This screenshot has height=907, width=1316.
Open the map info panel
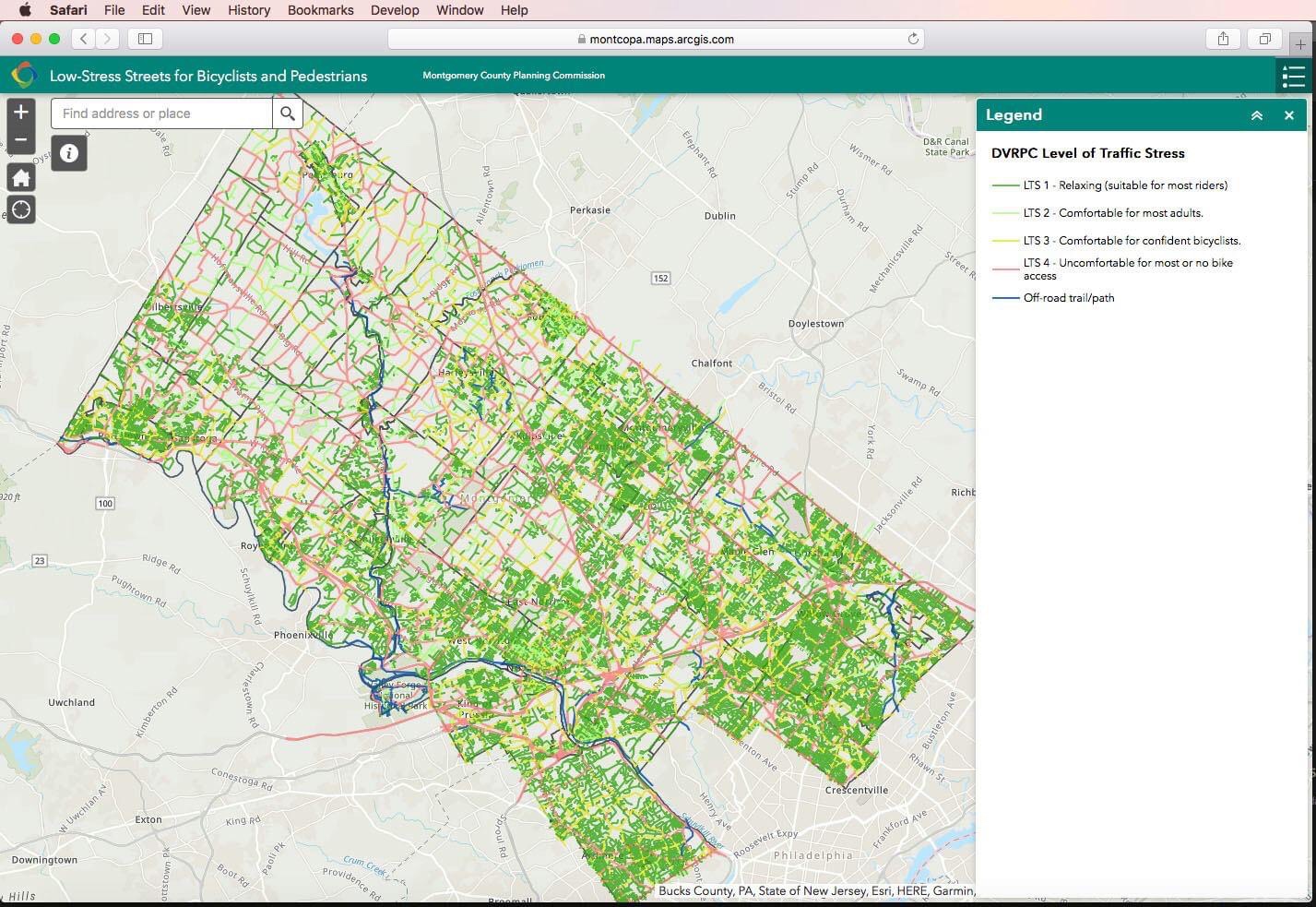pos(69,153)
